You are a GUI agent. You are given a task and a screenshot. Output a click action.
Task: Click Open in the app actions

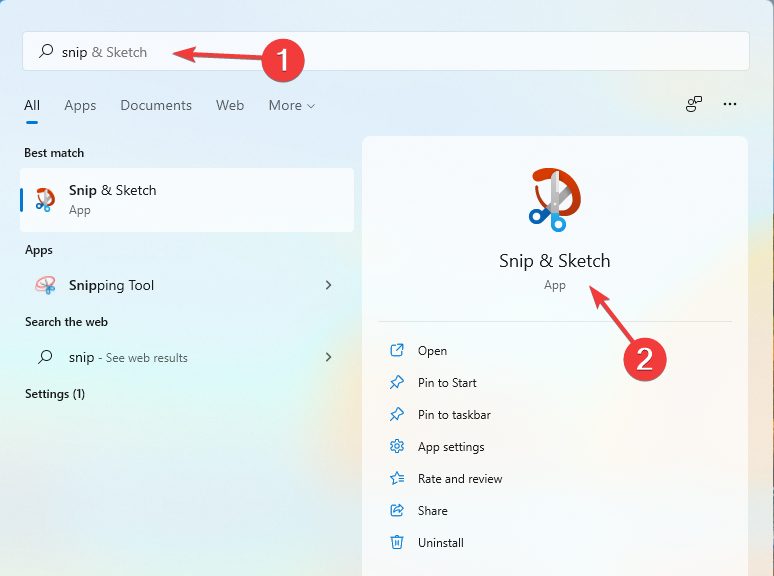(432, 351)
